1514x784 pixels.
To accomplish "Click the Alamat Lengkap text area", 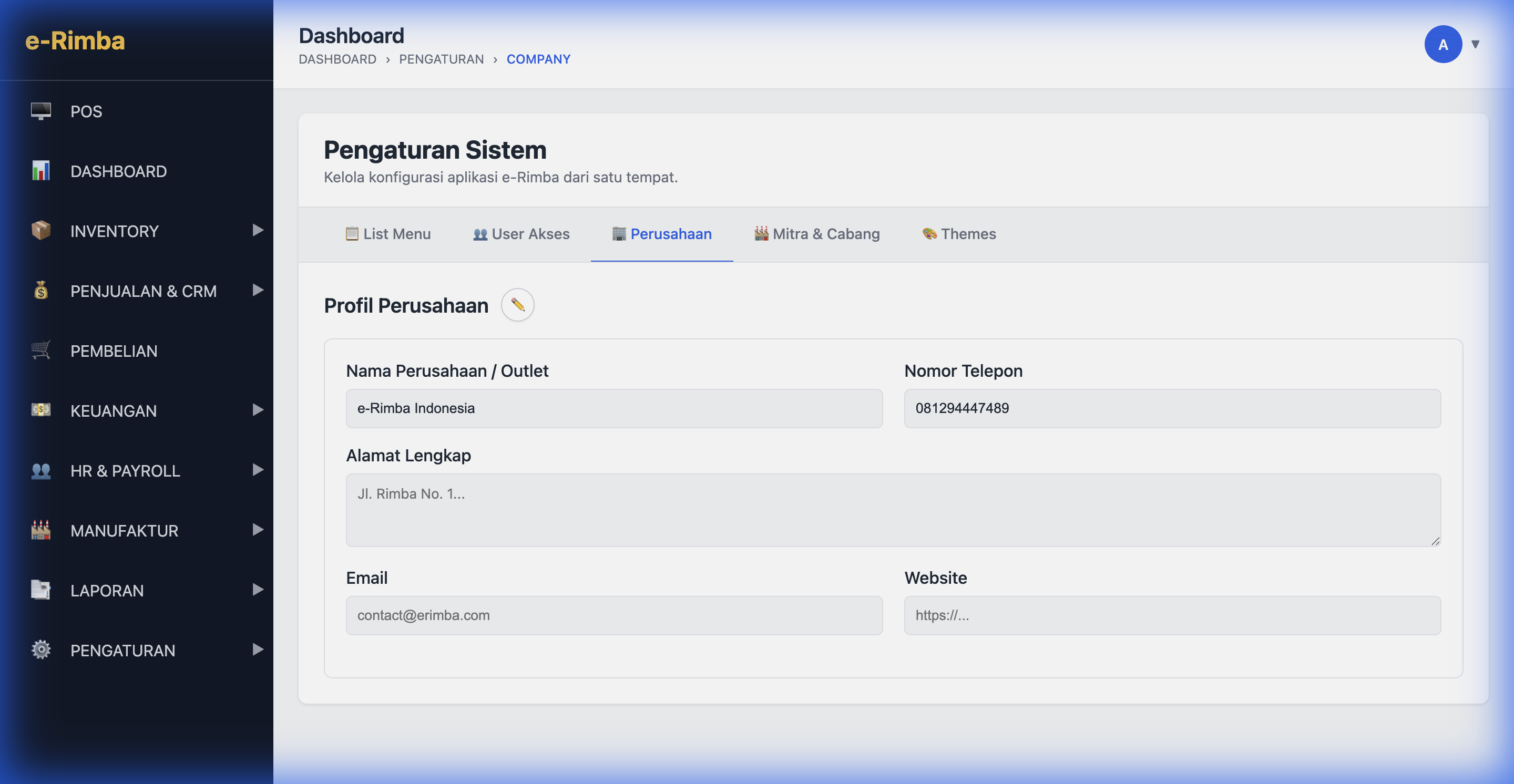I will pyautogui.click(x=893, y=510).
